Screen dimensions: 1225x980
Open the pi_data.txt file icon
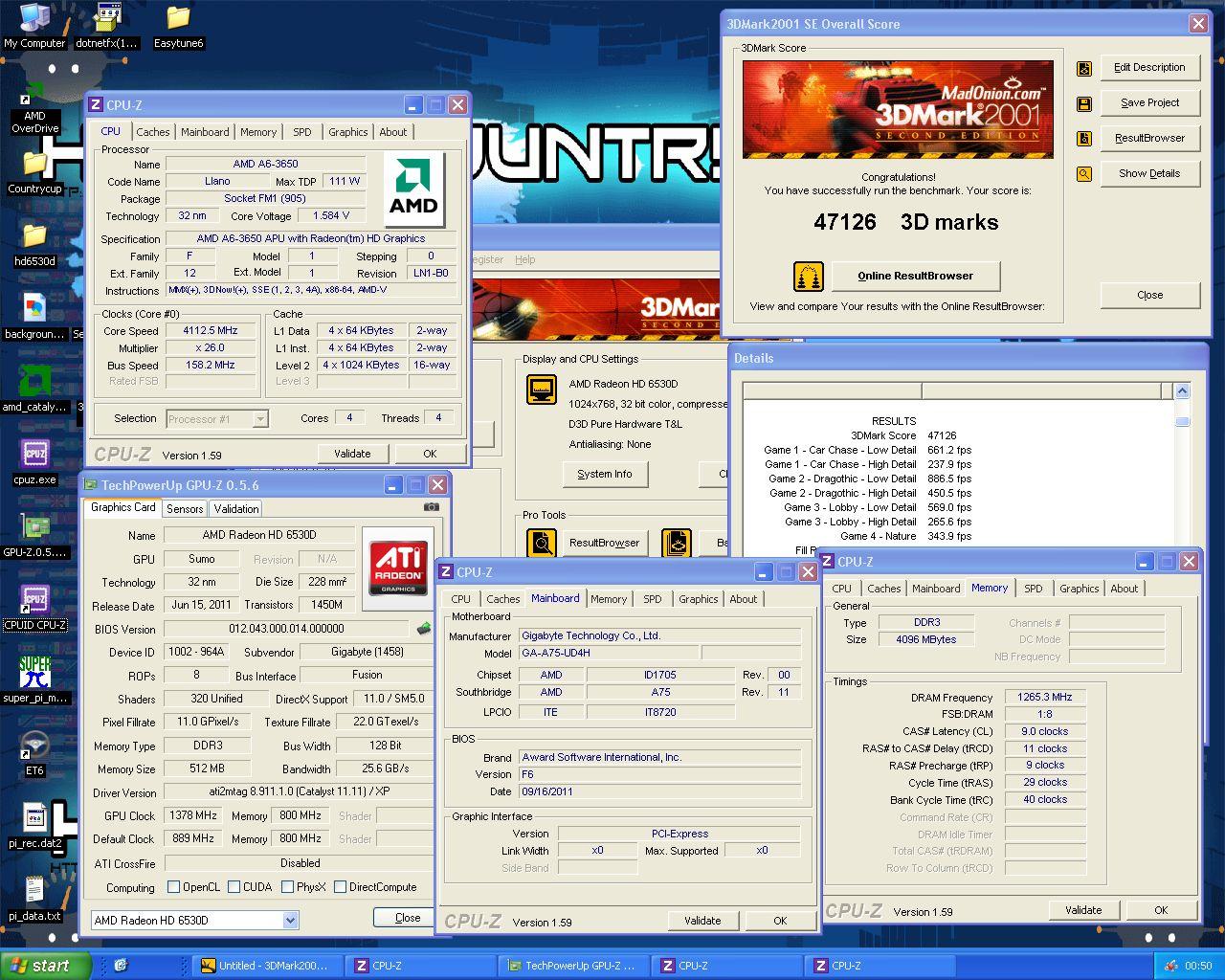[x=34, y=899]
